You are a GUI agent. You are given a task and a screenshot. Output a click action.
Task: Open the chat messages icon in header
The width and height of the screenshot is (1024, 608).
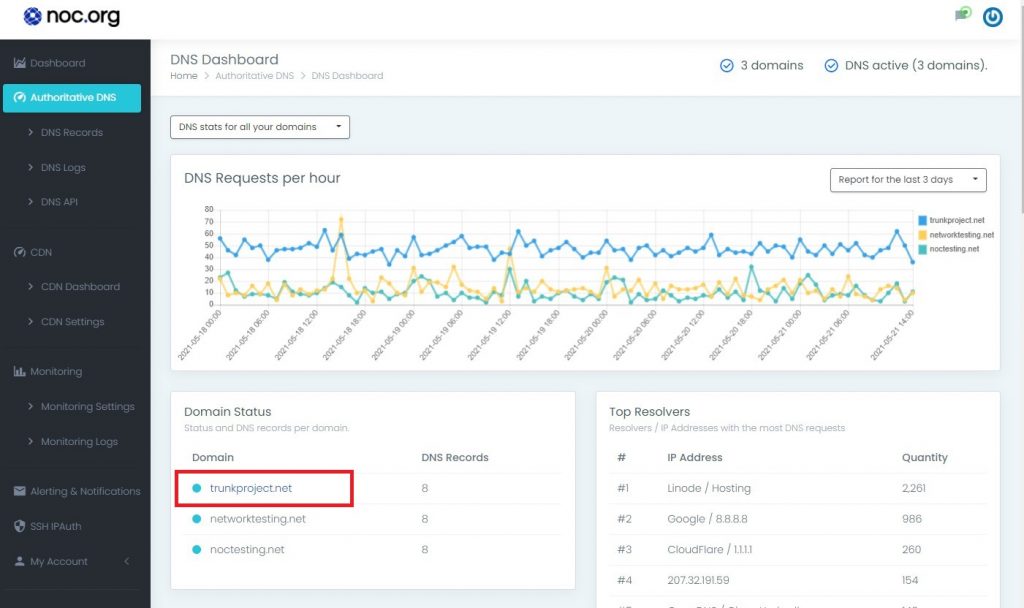(963, 14)
